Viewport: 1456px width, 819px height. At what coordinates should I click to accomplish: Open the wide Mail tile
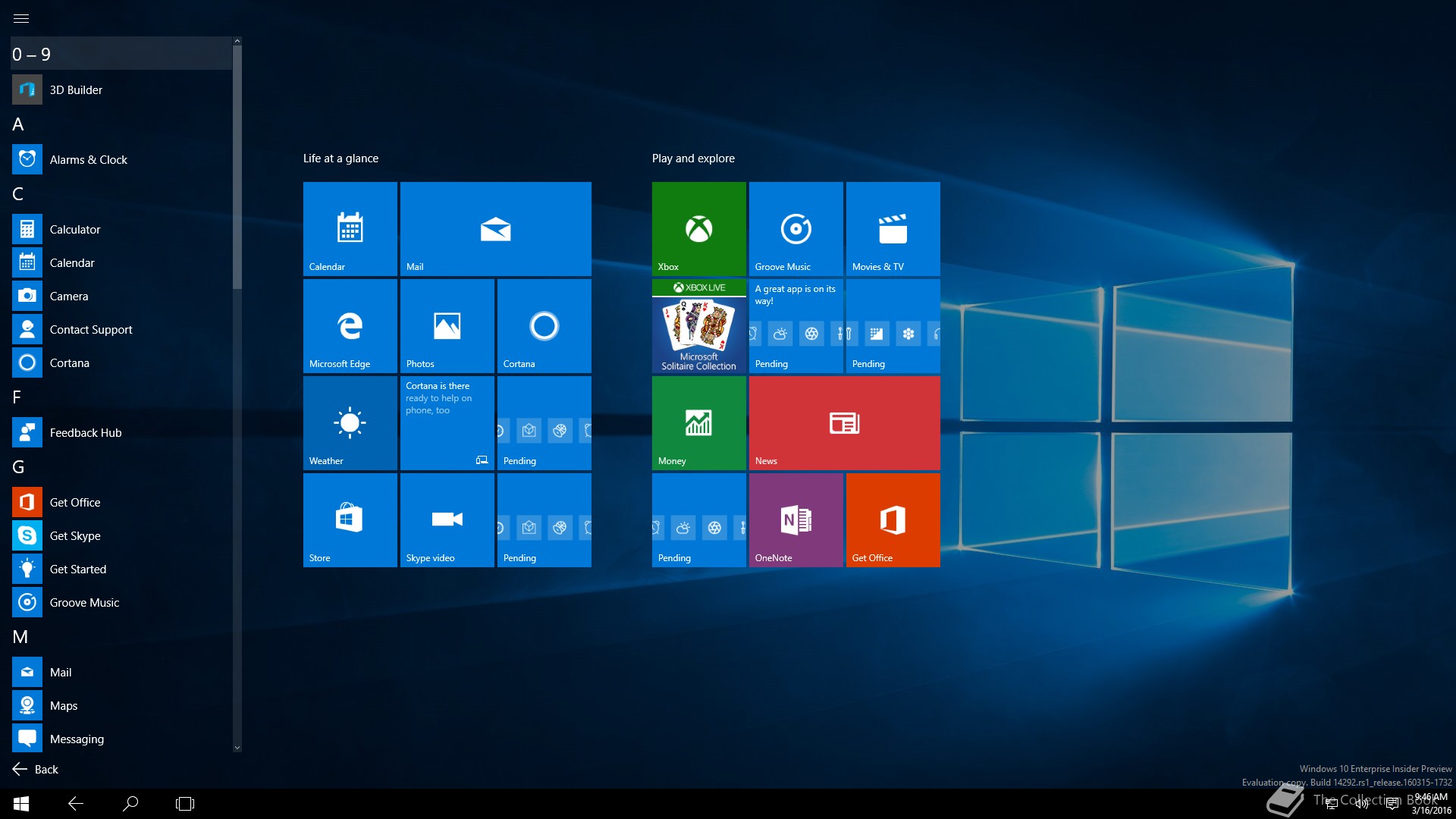[x=496, y=229]
